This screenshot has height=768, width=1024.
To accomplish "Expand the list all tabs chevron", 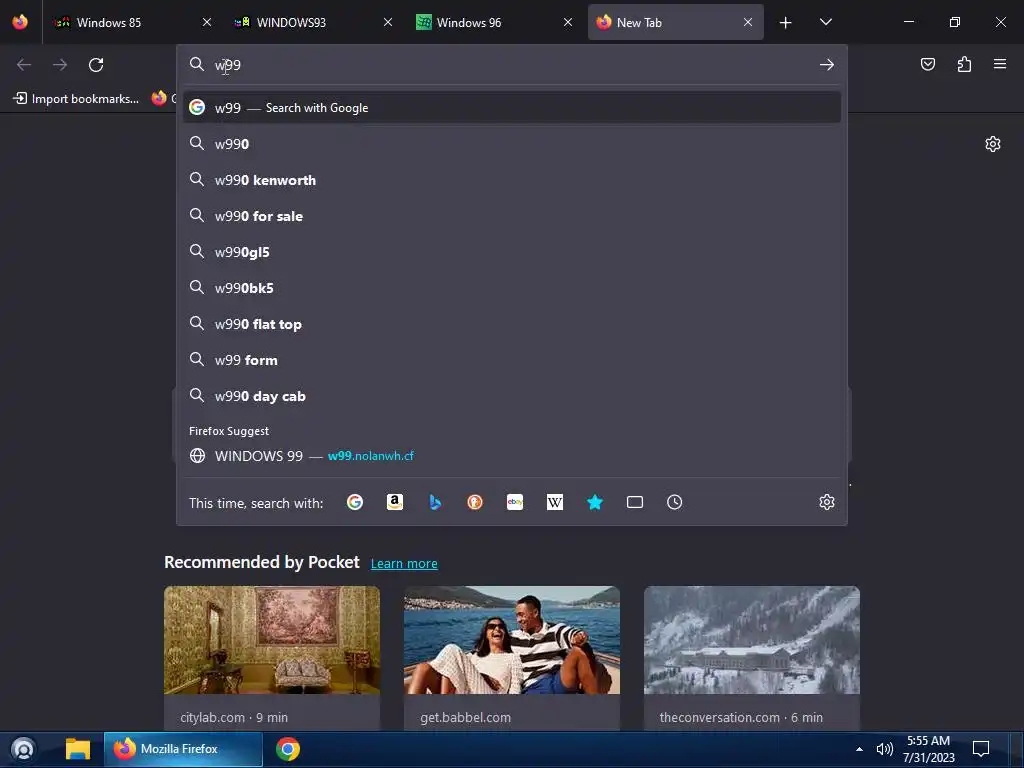I will pos(825,22).
